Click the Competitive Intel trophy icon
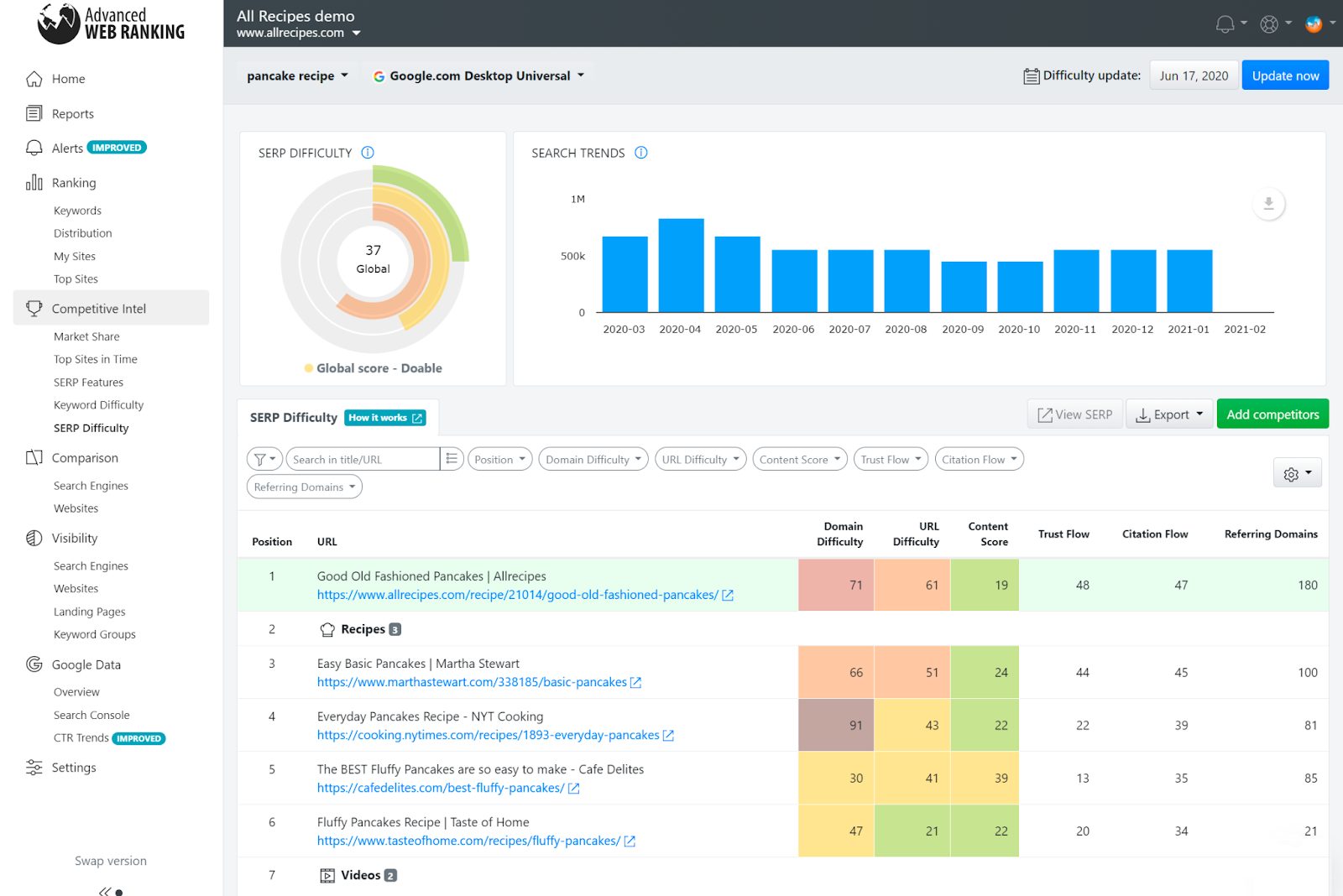The height and width of the screenshot is (896, 1343). 34,308
